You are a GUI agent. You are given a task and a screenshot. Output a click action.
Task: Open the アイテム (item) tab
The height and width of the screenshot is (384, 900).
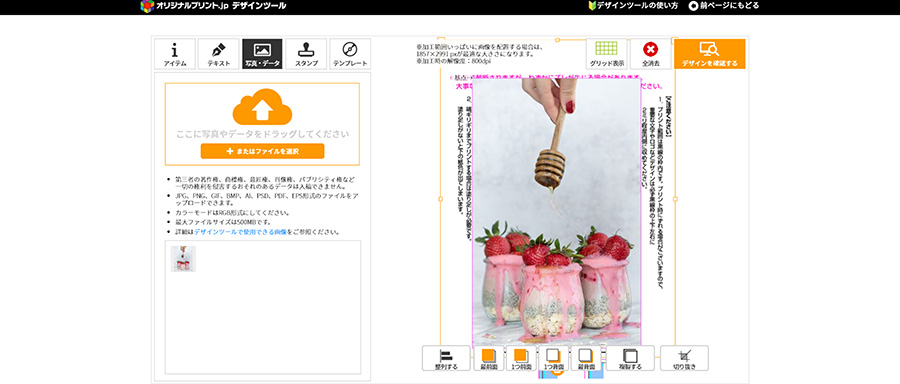(x=175, y=54)
